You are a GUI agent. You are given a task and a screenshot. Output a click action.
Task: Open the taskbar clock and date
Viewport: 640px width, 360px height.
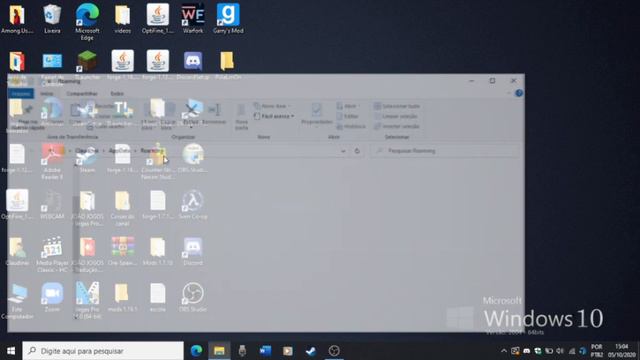(x=622, y=351)
